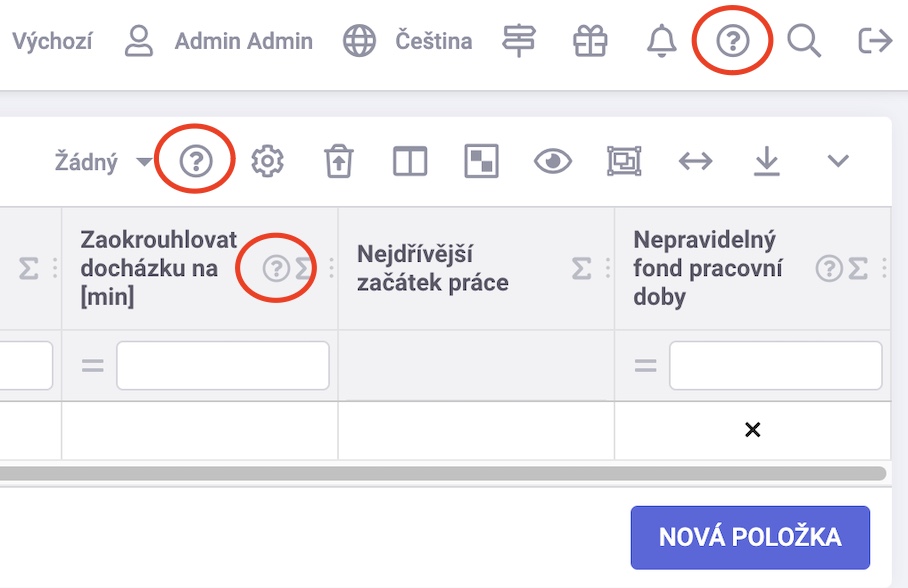Viewport: 908px width, 588px height.
Task: Click the horizontal scrollbar below the table
Action: 443,473
